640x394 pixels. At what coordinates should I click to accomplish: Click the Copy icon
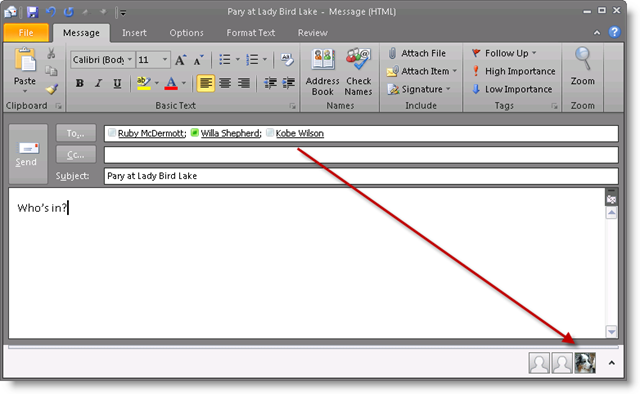pyautogui.click(x=51, y=71)
